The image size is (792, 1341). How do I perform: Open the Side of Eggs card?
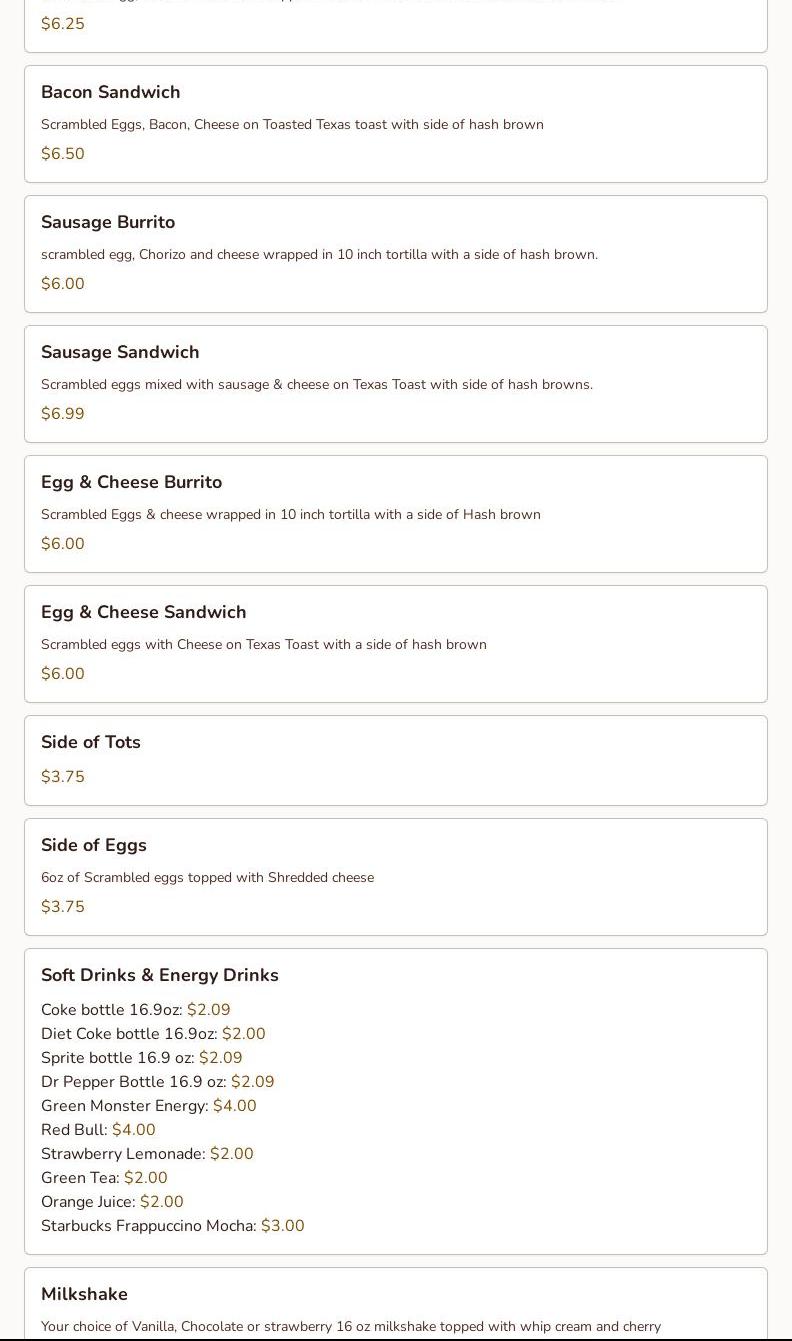coord(396,877)
